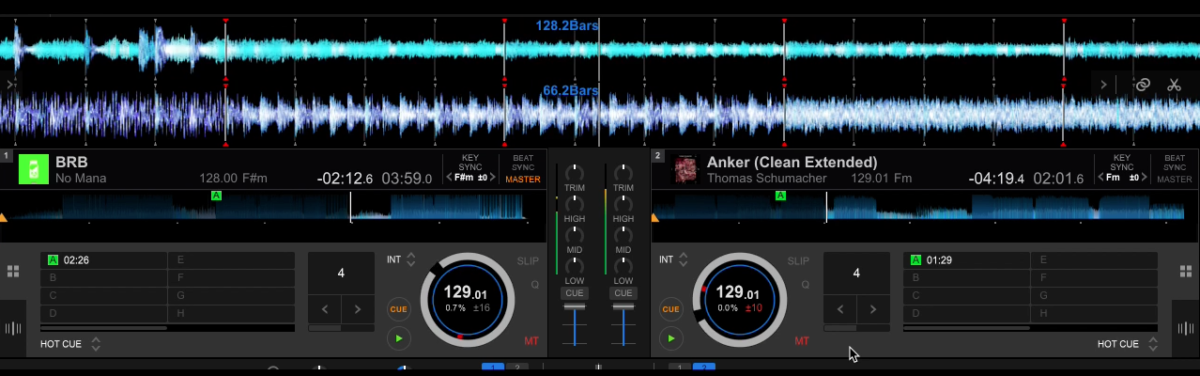Open deck 2 INT mode selector
1200x376 pixels.
[674, 260]
